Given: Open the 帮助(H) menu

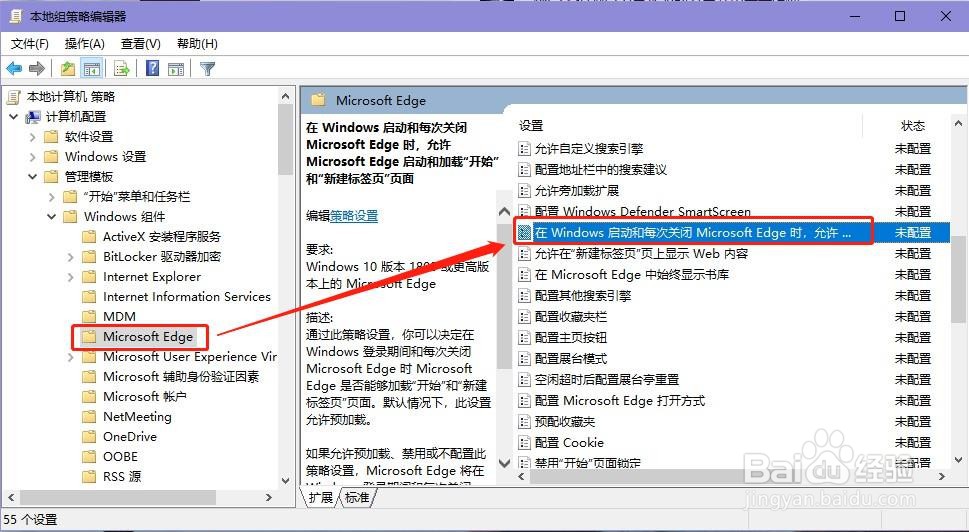Looking at the screenshot, I should tap(197, 44).
